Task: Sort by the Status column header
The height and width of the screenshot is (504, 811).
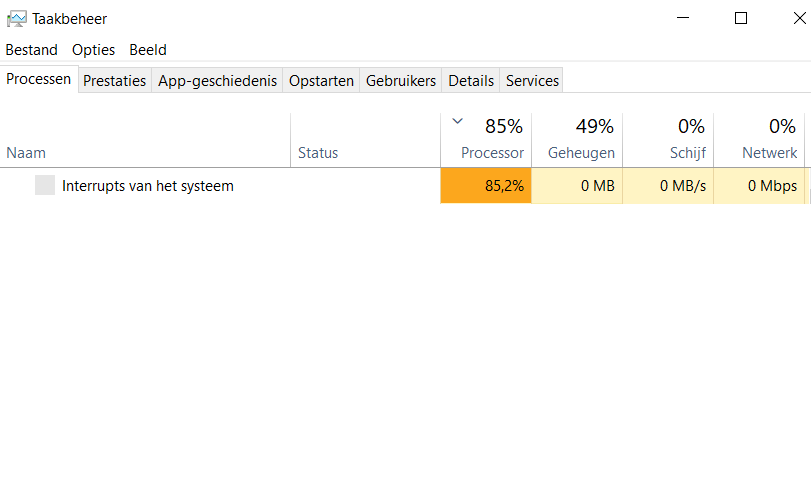Action: point(365,140)
